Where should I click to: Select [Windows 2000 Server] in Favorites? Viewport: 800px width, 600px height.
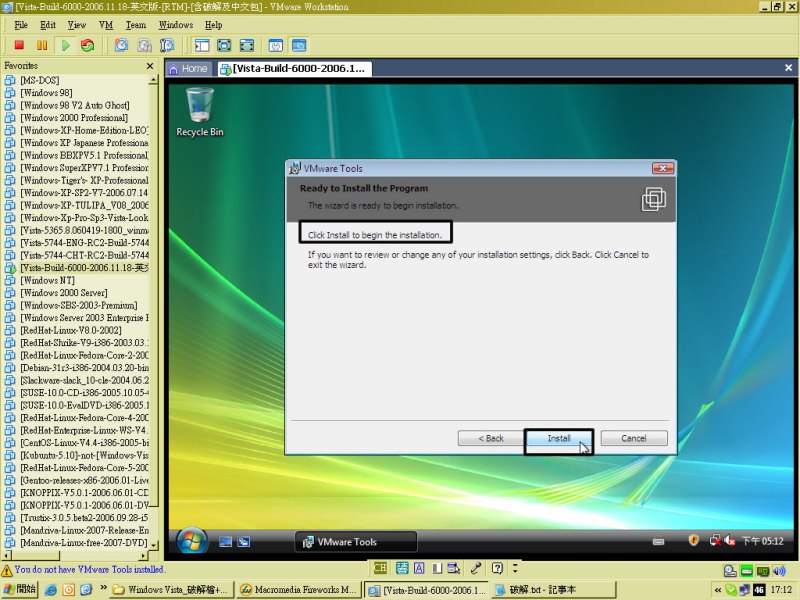tap(64, 293)
